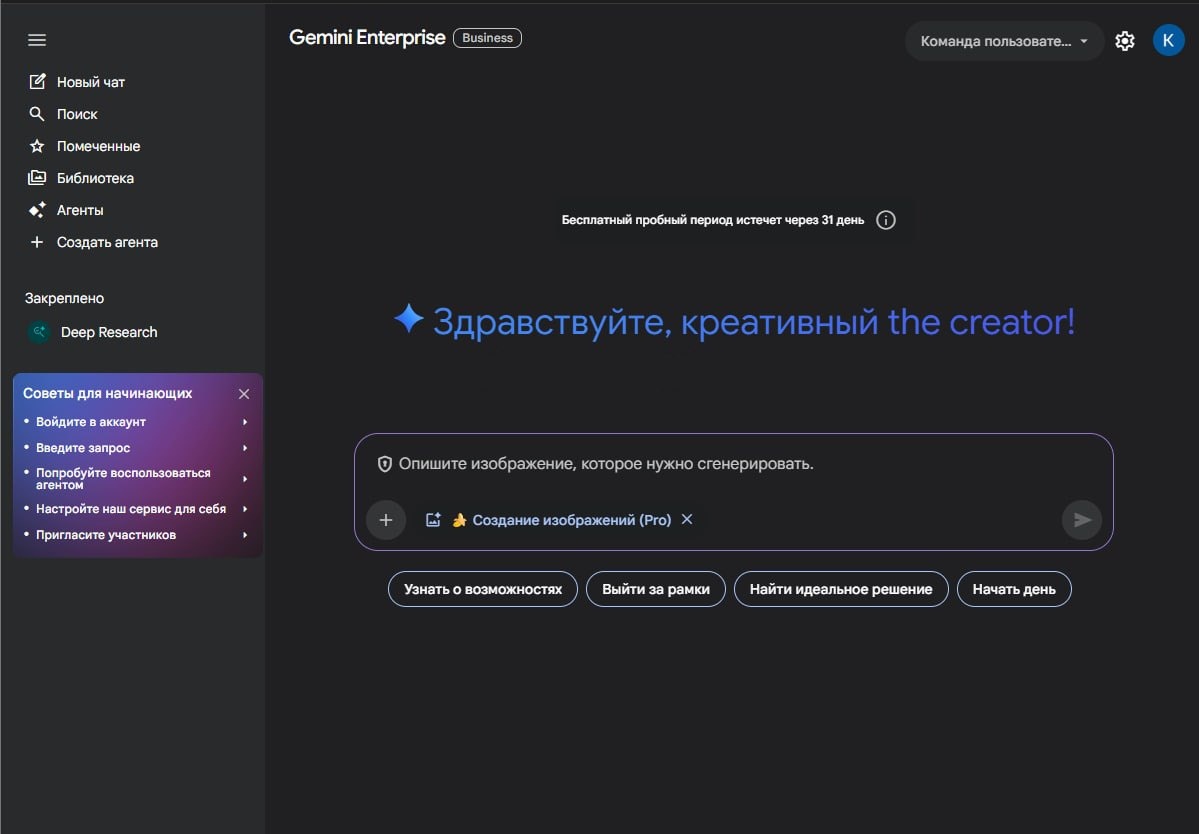Expand Попробуйте воспользоваться агентом tip
The height and width of the screenshot is (834, 1199).
coord(245,479)
